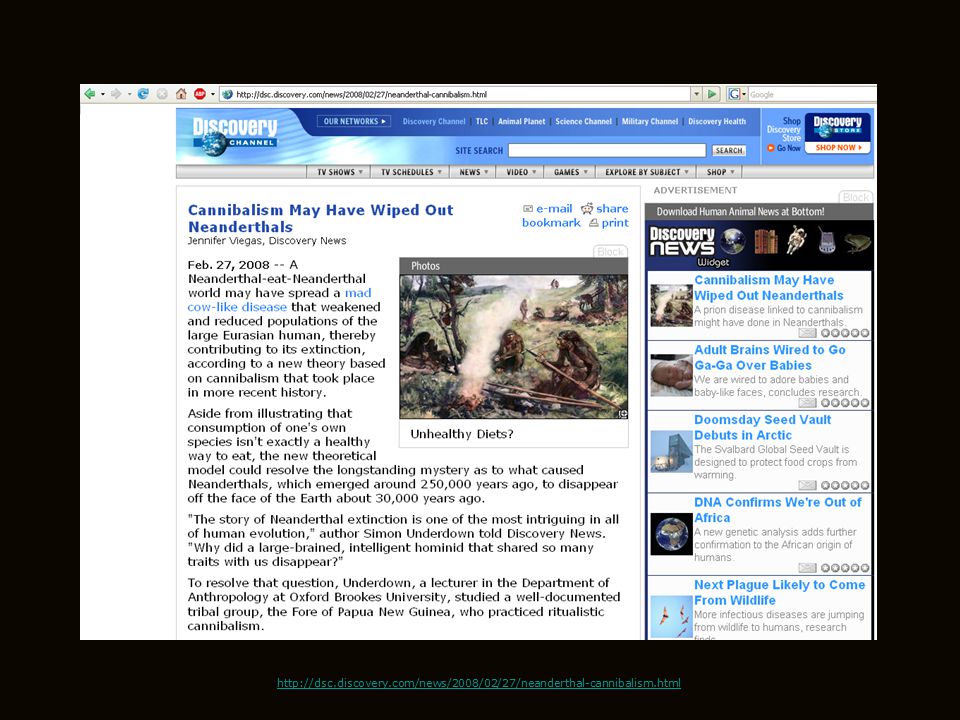Image resolution: width=960 pixels, height=720 pixels.
Task: Open the Military Channel network link
Action: [x=650, y=121]
